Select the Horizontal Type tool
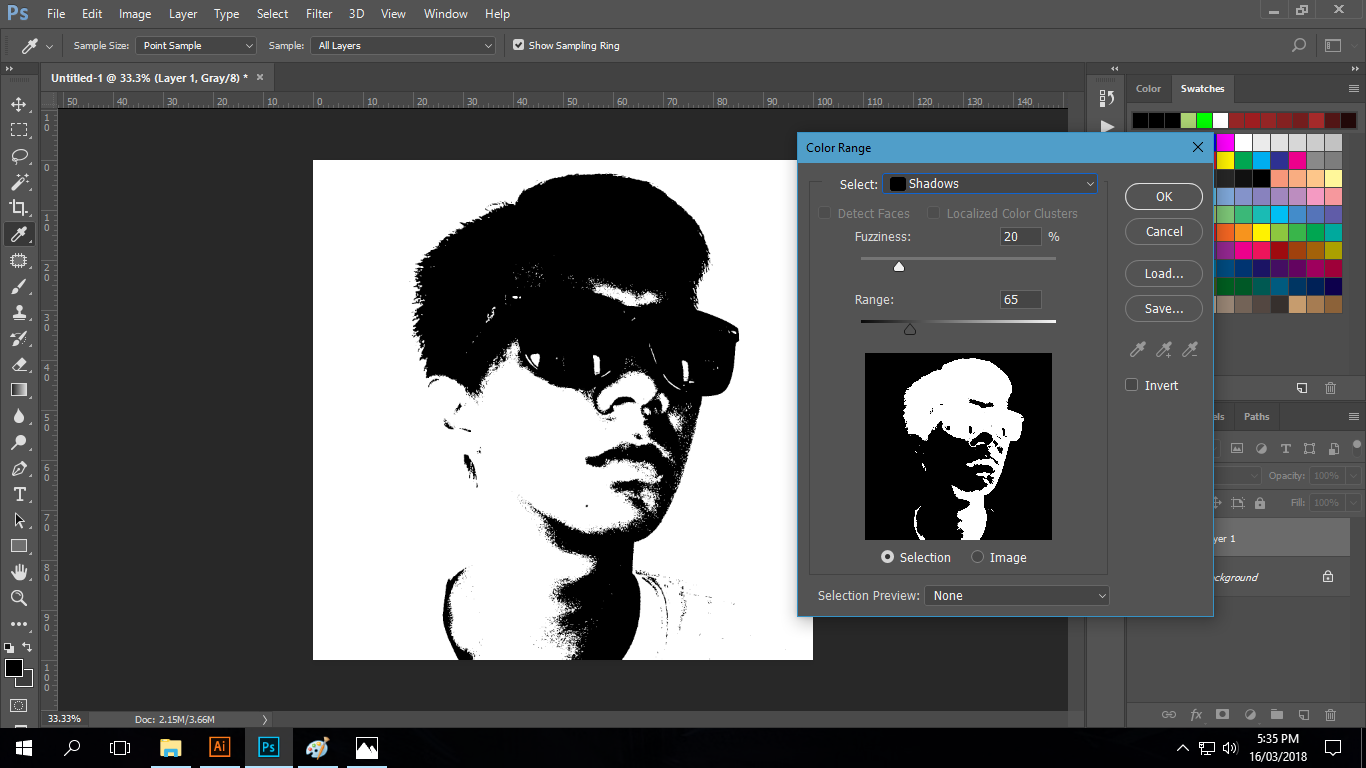Screen dimensions: 1366x768 (18, 494)
